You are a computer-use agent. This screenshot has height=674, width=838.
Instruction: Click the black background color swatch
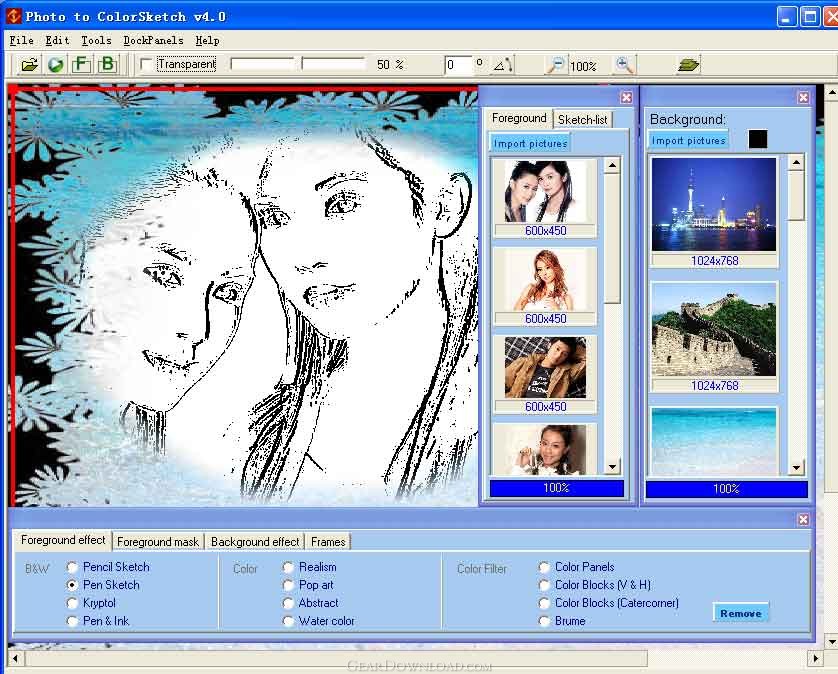758,139
